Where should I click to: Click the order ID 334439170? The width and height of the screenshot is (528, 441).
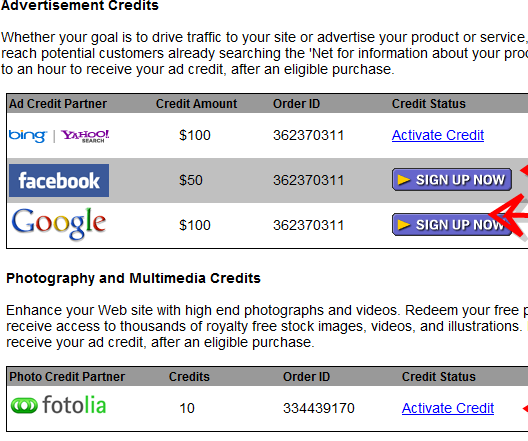pyautogui.click(x=319, y=408)
